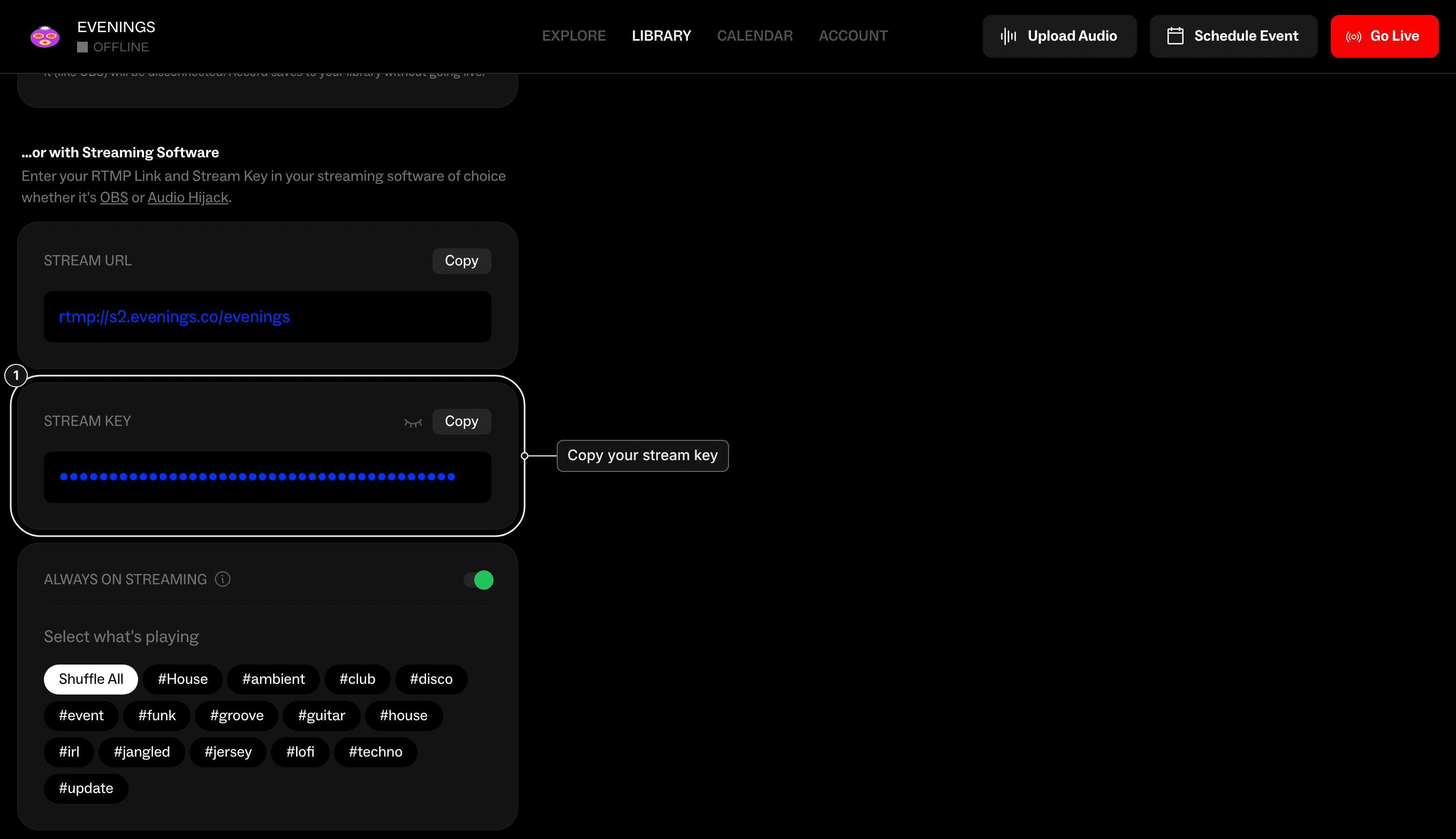Image resolution: width=1456 pixels, height=839 pixels.
Task: Copy the Stream URL
Action: (x=461, y=261)
